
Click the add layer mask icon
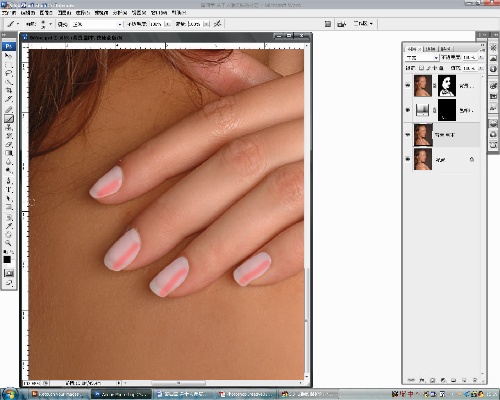pos(432,380)
